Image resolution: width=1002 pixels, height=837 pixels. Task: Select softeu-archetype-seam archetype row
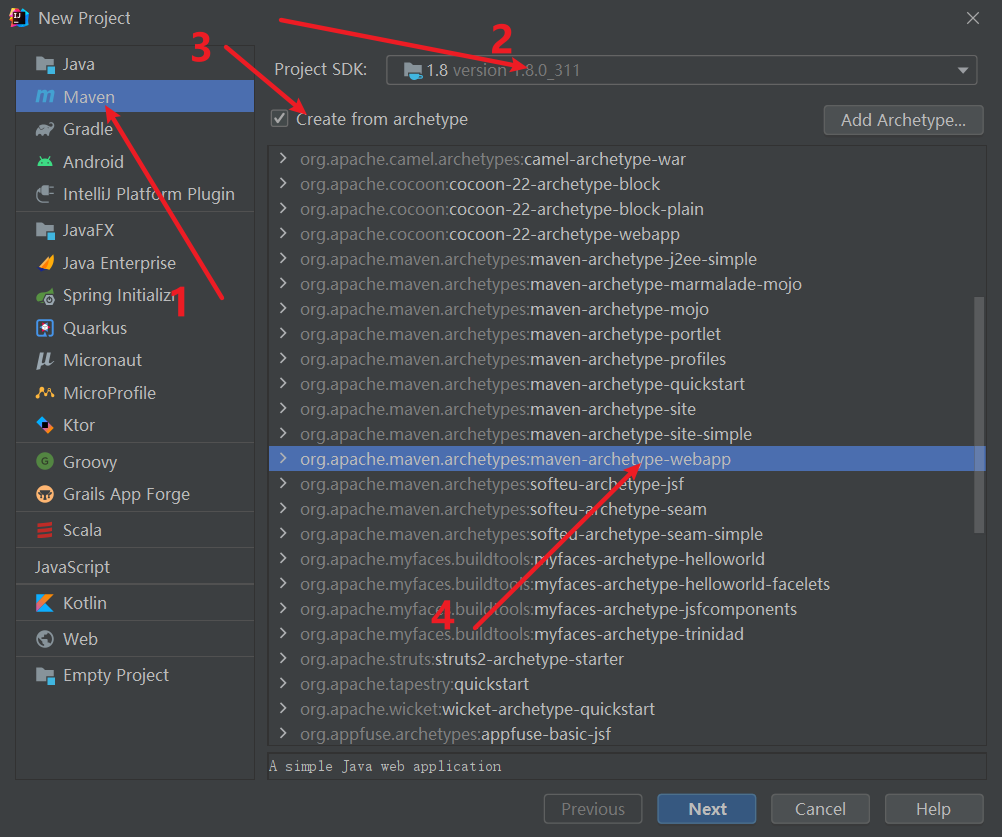[x=627, y=509]
